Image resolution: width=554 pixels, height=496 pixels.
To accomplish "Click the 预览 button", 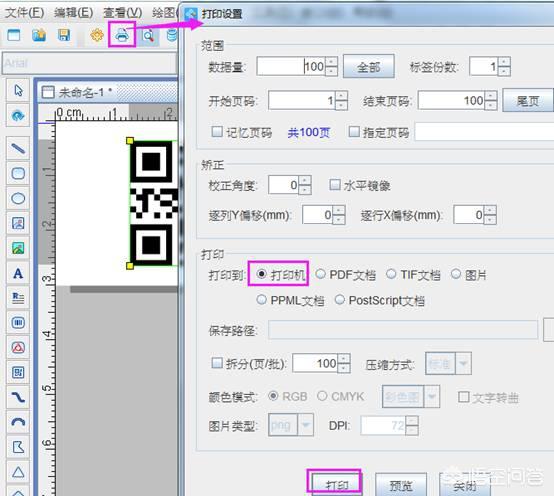I will pyautogui.click(x=401, y=486).
